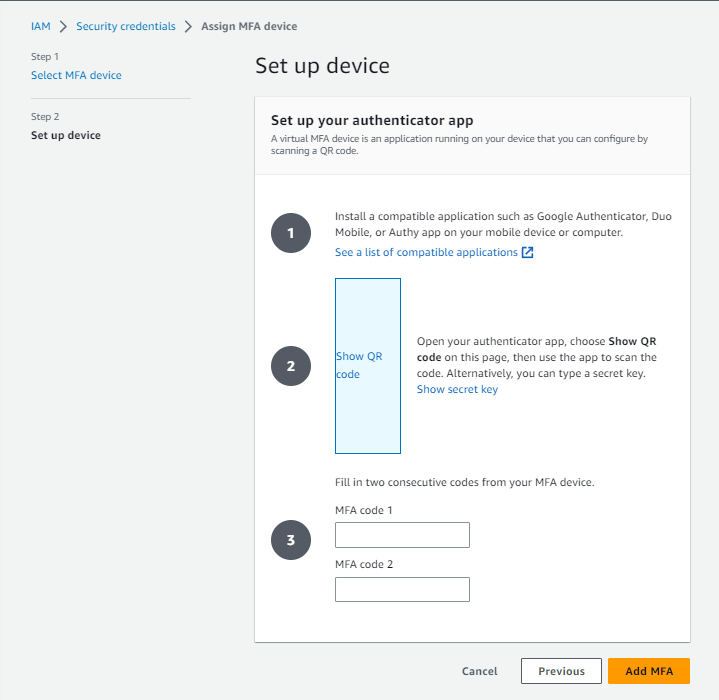Click Select MFA device step link
Viewport: 719px width, 700px height.
[76, 75]
